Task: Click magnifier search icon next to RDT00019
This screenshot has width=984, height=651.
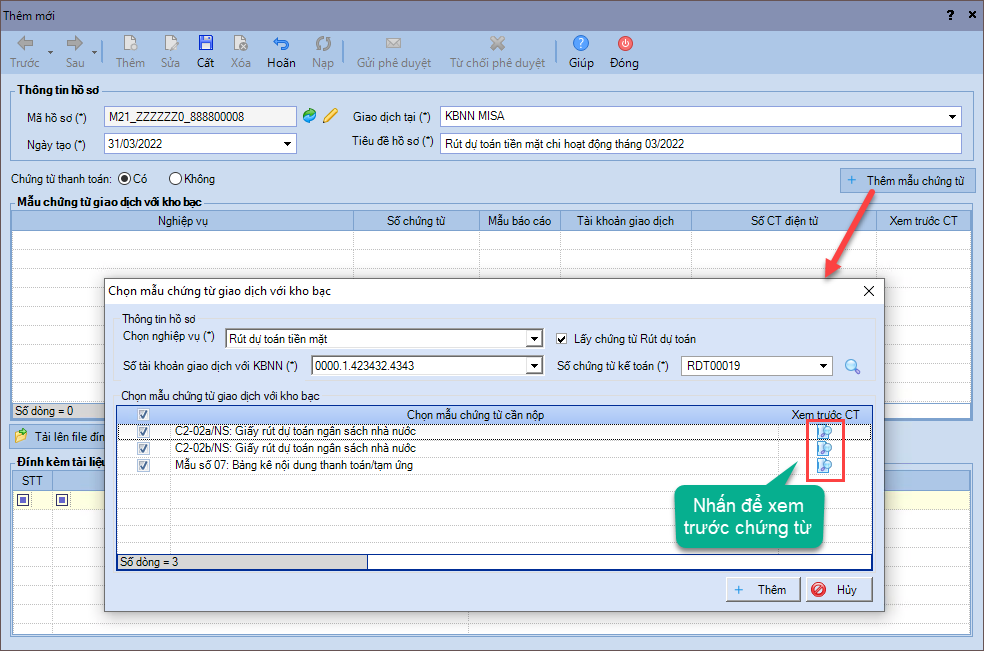Action: pos(852,366)
